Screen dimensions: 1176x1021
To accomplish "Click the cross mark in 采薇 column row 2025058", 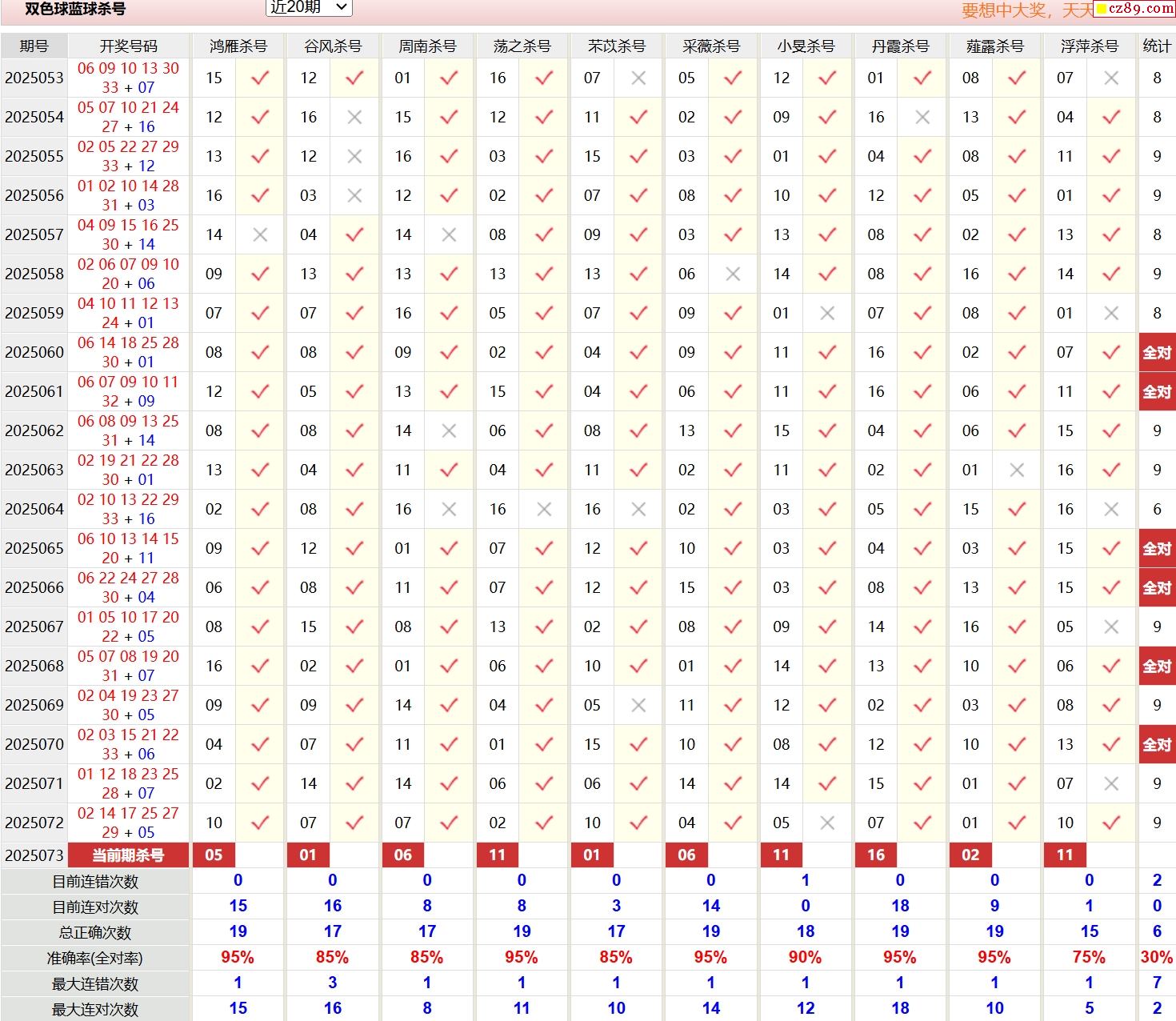I will point(733,274).
